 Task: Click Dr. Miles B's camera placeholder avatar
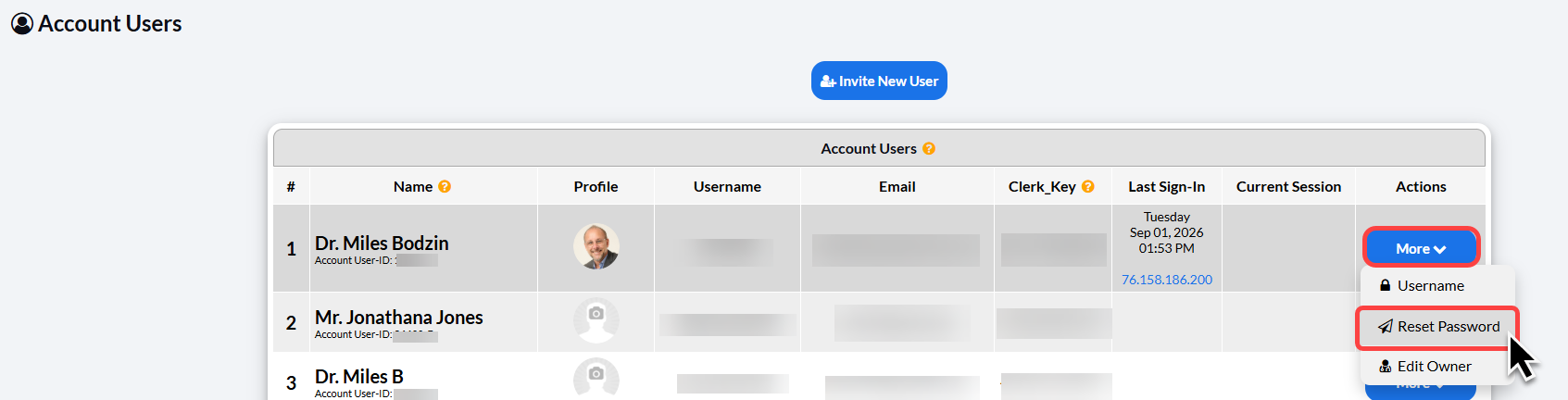[x=596, y=378]
